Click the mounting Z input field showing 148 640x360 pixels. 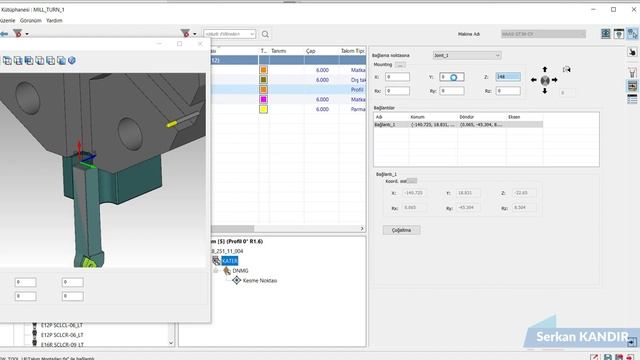tap(508, 77)
